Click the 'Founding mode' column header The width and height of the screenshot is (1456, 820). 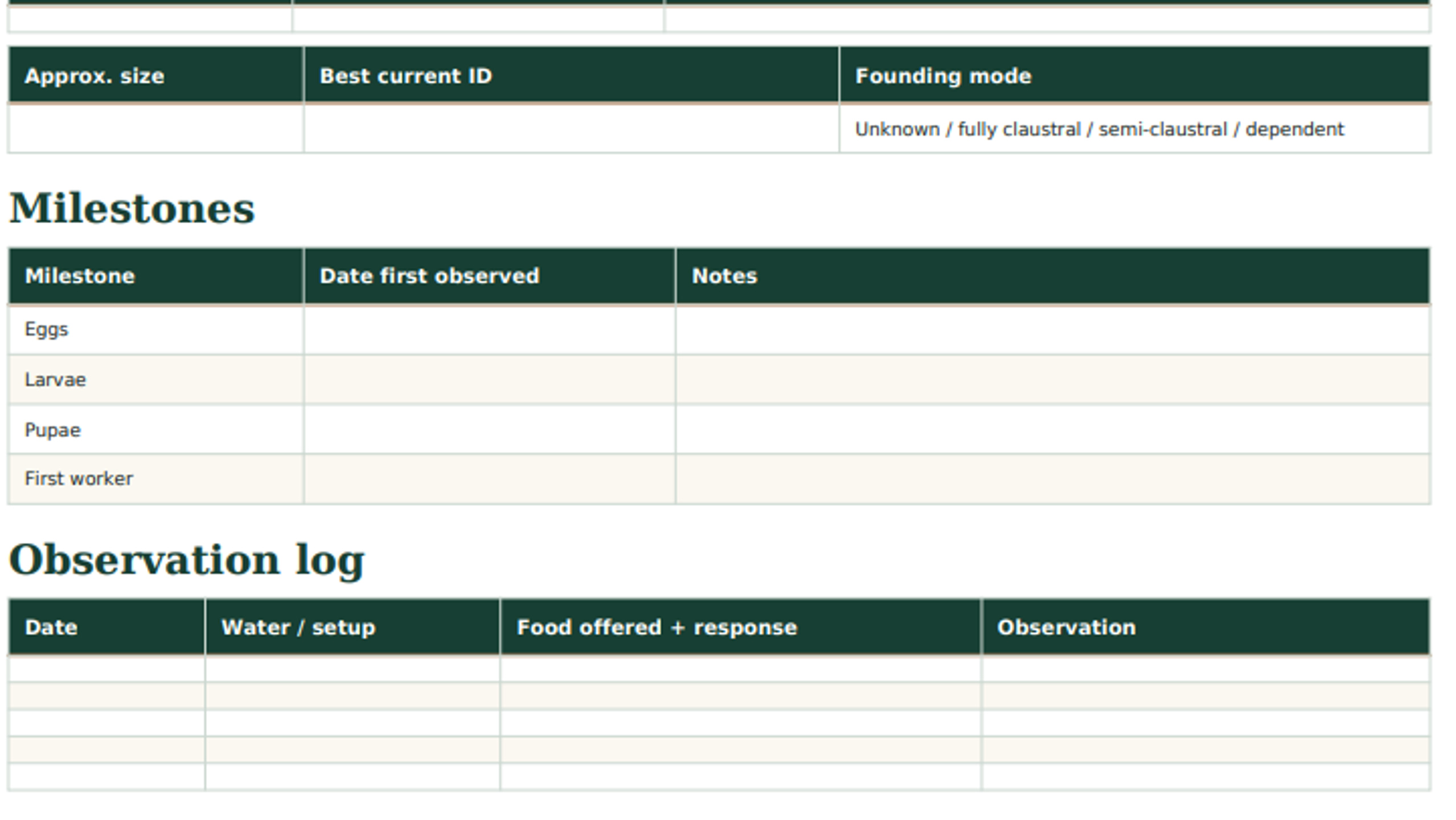click(x=1134, y=75)
